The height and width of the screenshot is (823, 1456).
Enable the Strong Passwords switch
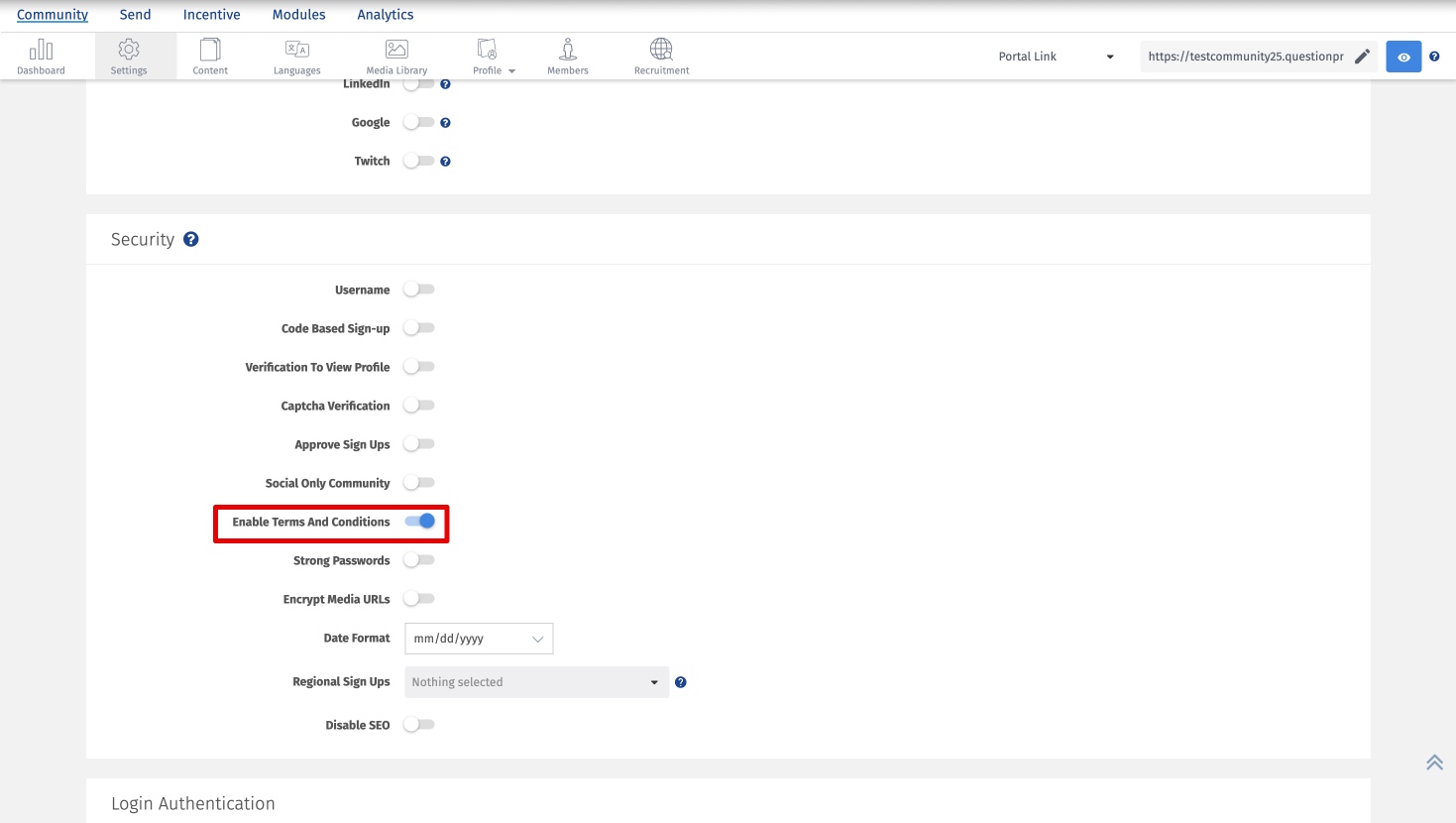point(419,560)
